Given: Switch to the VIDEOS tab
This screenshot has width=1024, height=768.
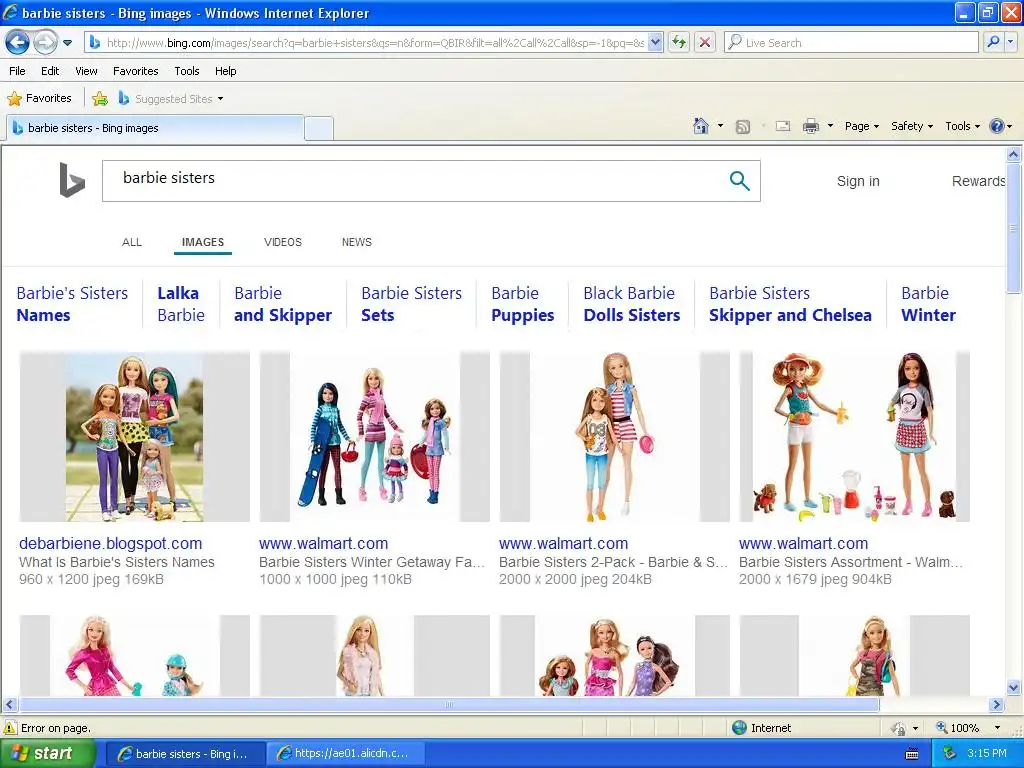Looking at the screenshot, I should (x=283, y=242).
